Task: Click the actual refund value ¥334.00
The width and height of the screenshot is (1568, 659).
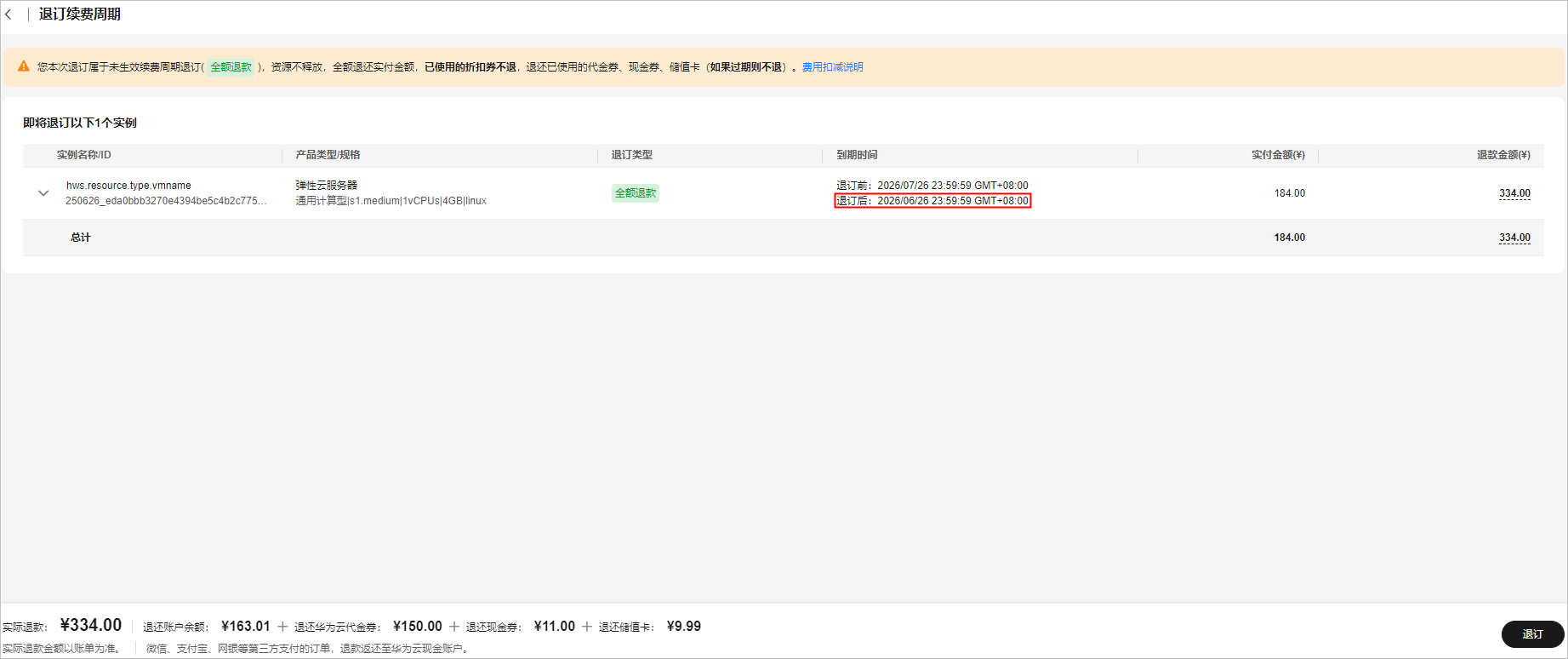Action: 91,626
